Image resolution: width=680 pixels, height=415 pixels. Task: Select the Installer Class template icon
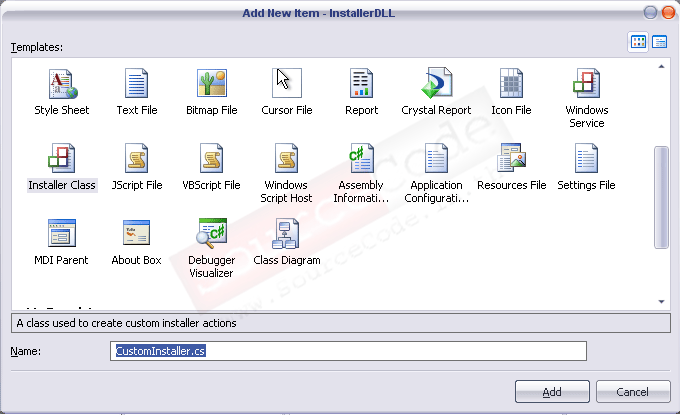point(62,158)
